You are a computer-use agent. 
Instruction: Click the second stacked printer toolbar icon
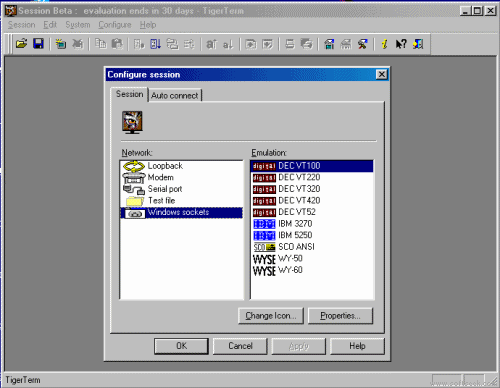pyautogui.click(x=306, y=44)
